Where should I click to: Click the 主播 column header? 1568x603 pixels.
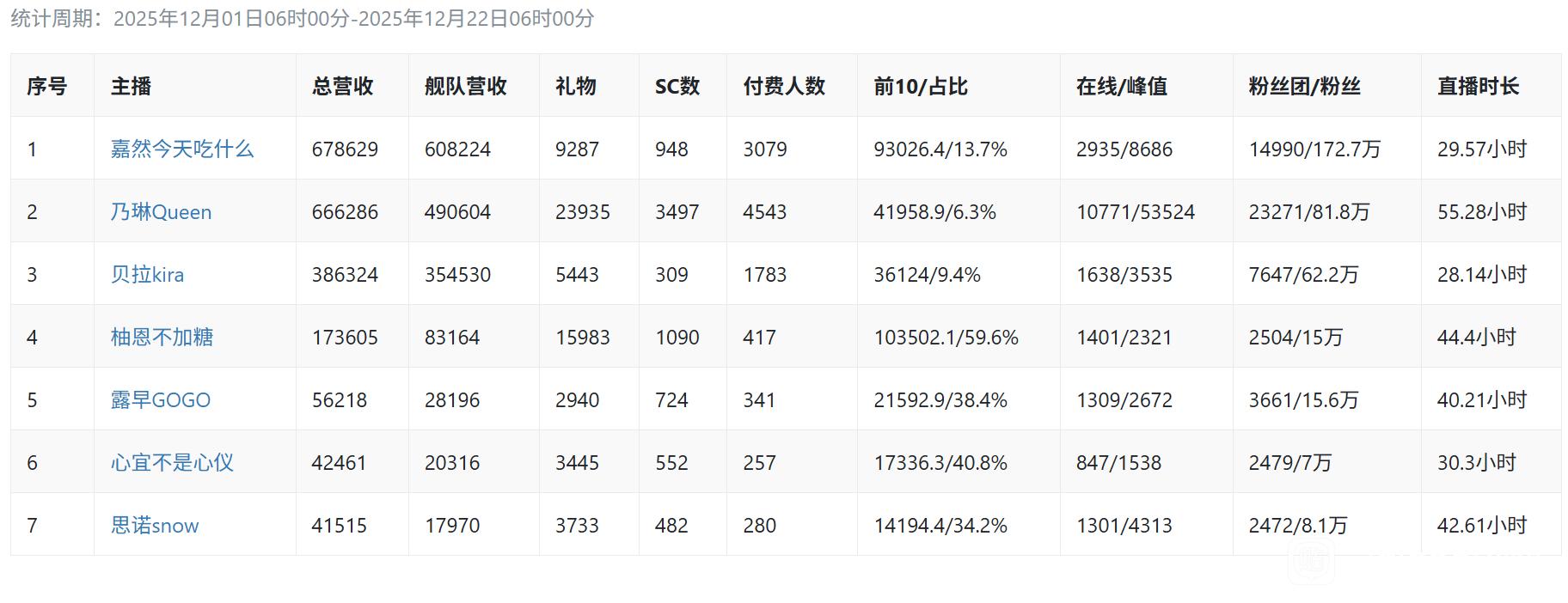click(x=131, y=86)
